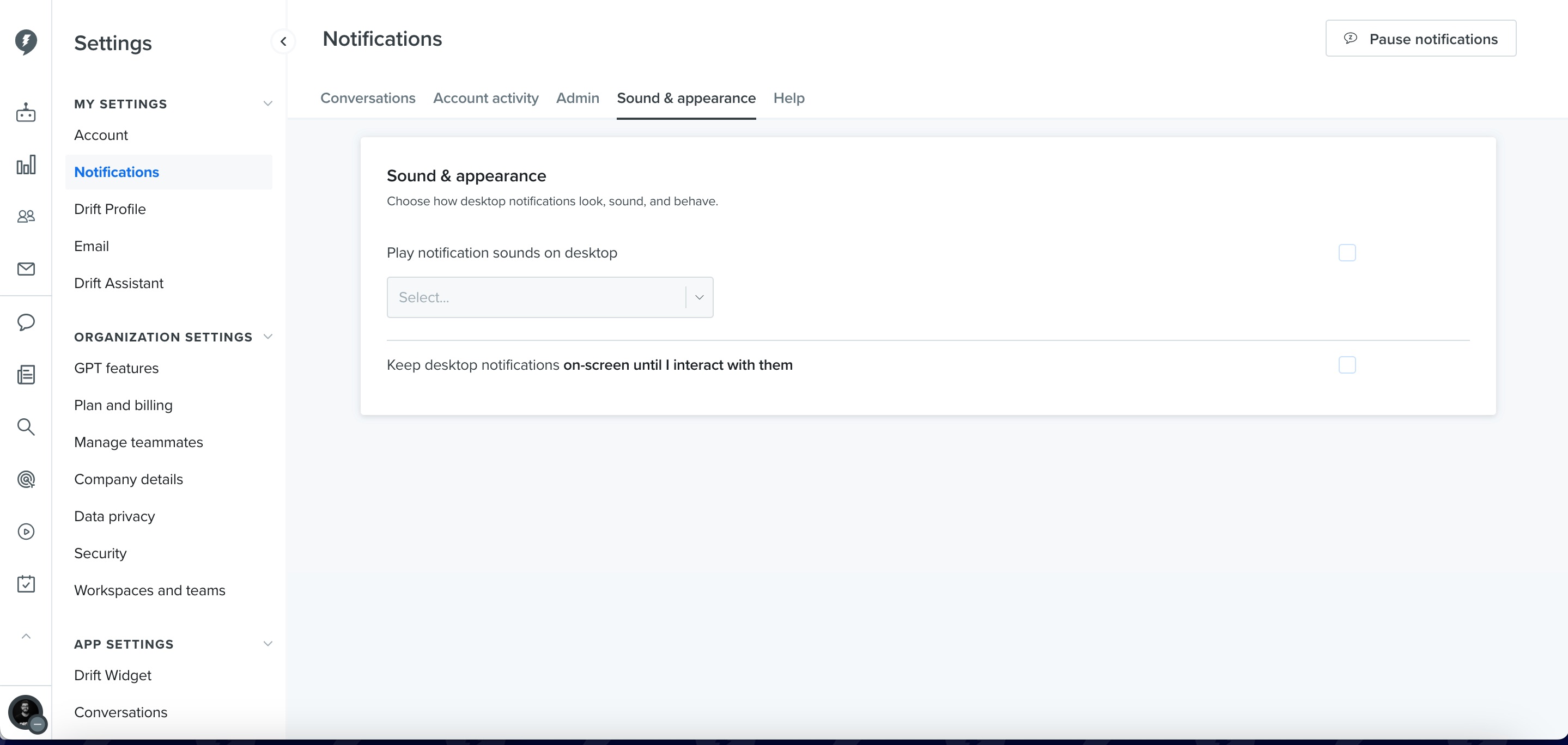
Task: Switch to the Conversations tab
Action: (x=368, y=98)
